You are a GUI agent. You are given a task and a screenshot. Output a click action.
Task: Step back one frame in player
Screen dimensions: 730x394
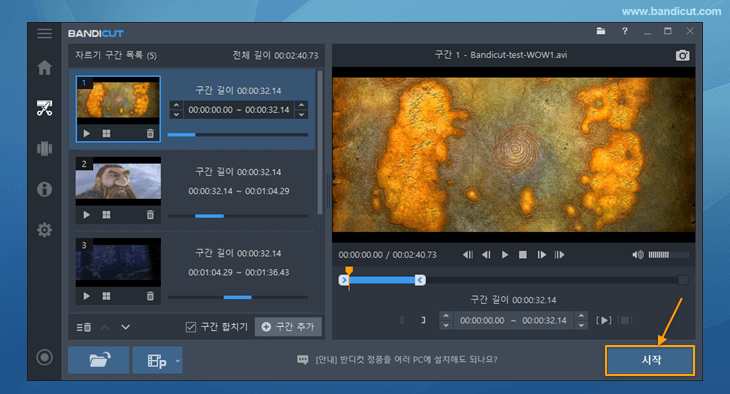pyautogui.click(x=486, y=255)
